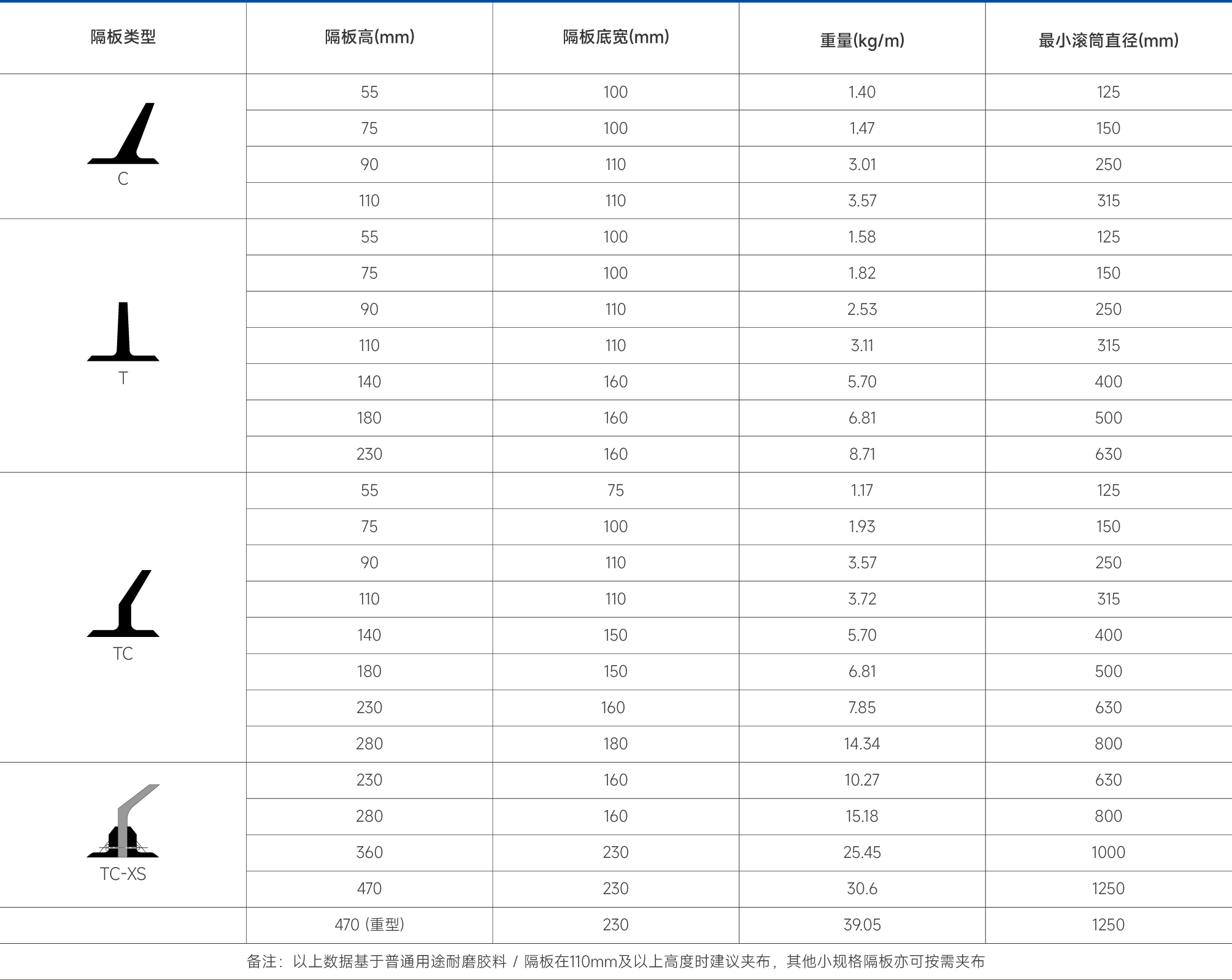The image size is (1232, 980).
Task: Click the 隔板底宽(mm) column header
Action: click(616, 37)
